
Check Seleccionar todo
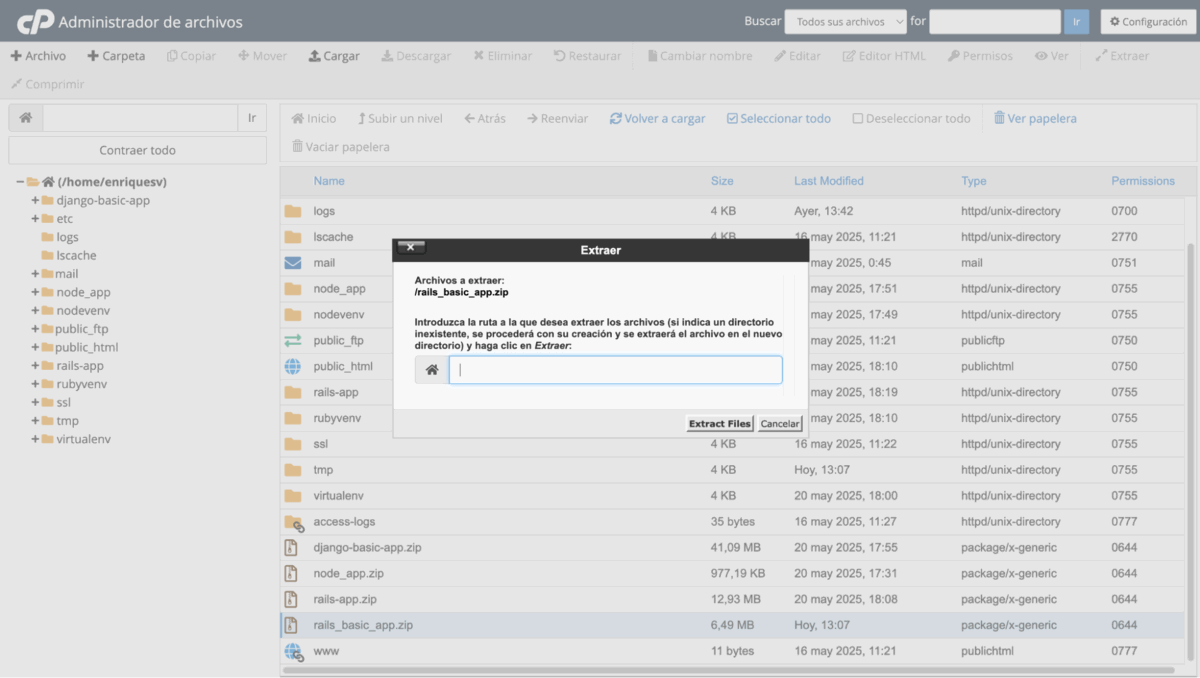tap(779, 118)
